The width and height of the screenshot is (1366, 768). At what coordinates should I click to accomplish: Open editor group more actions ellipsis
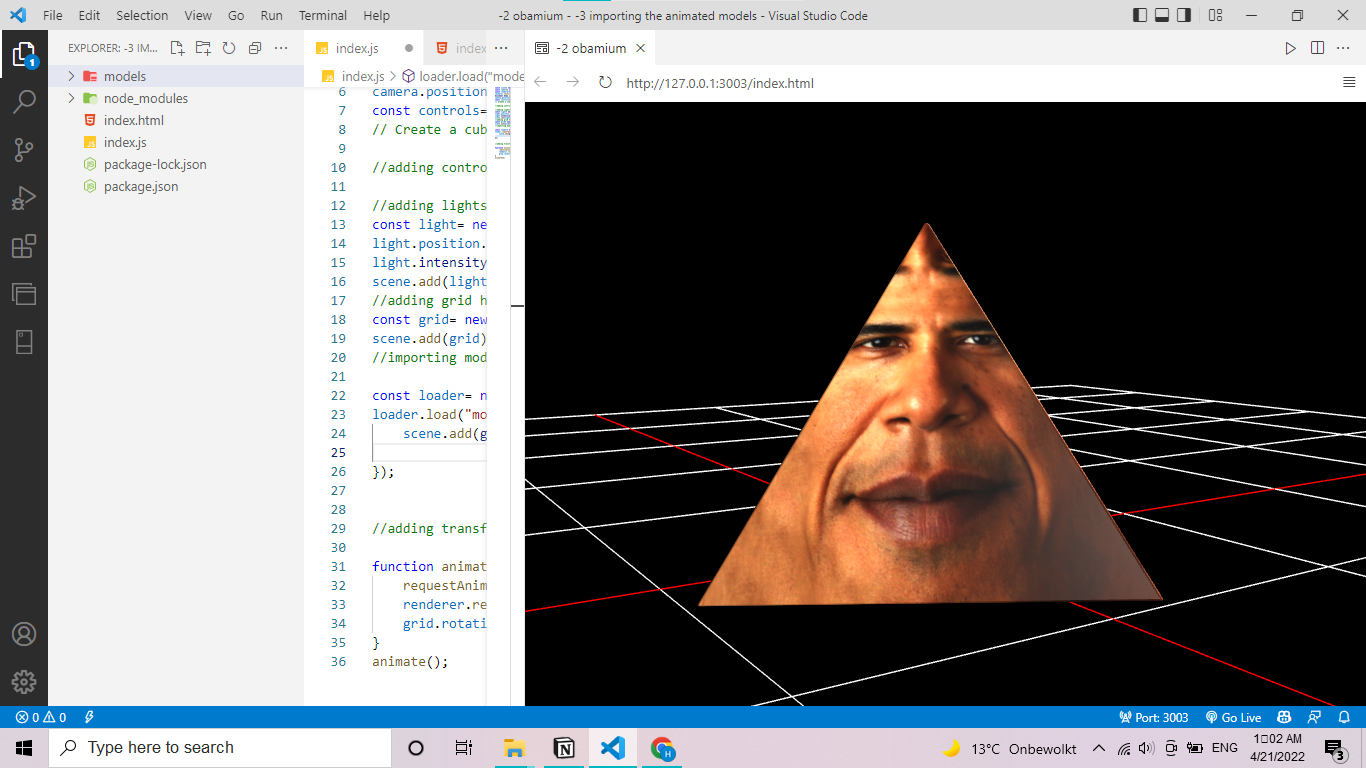(x=502, y=48)
